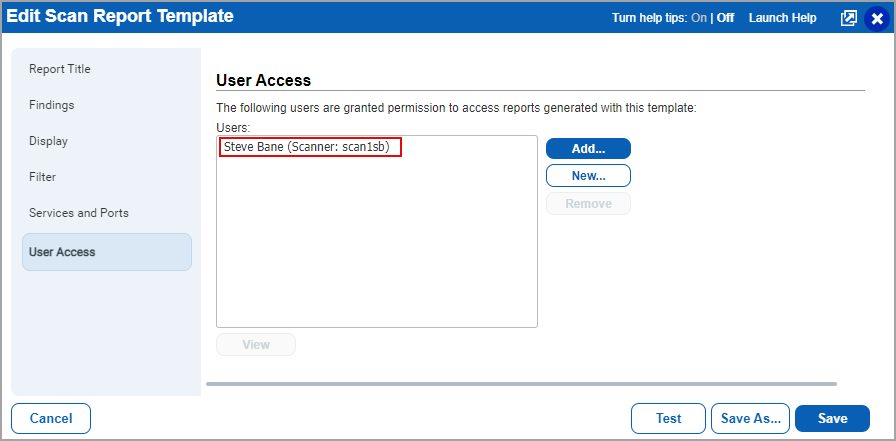Open Services and Ports section
896x441 pixels.
(79, 213)
